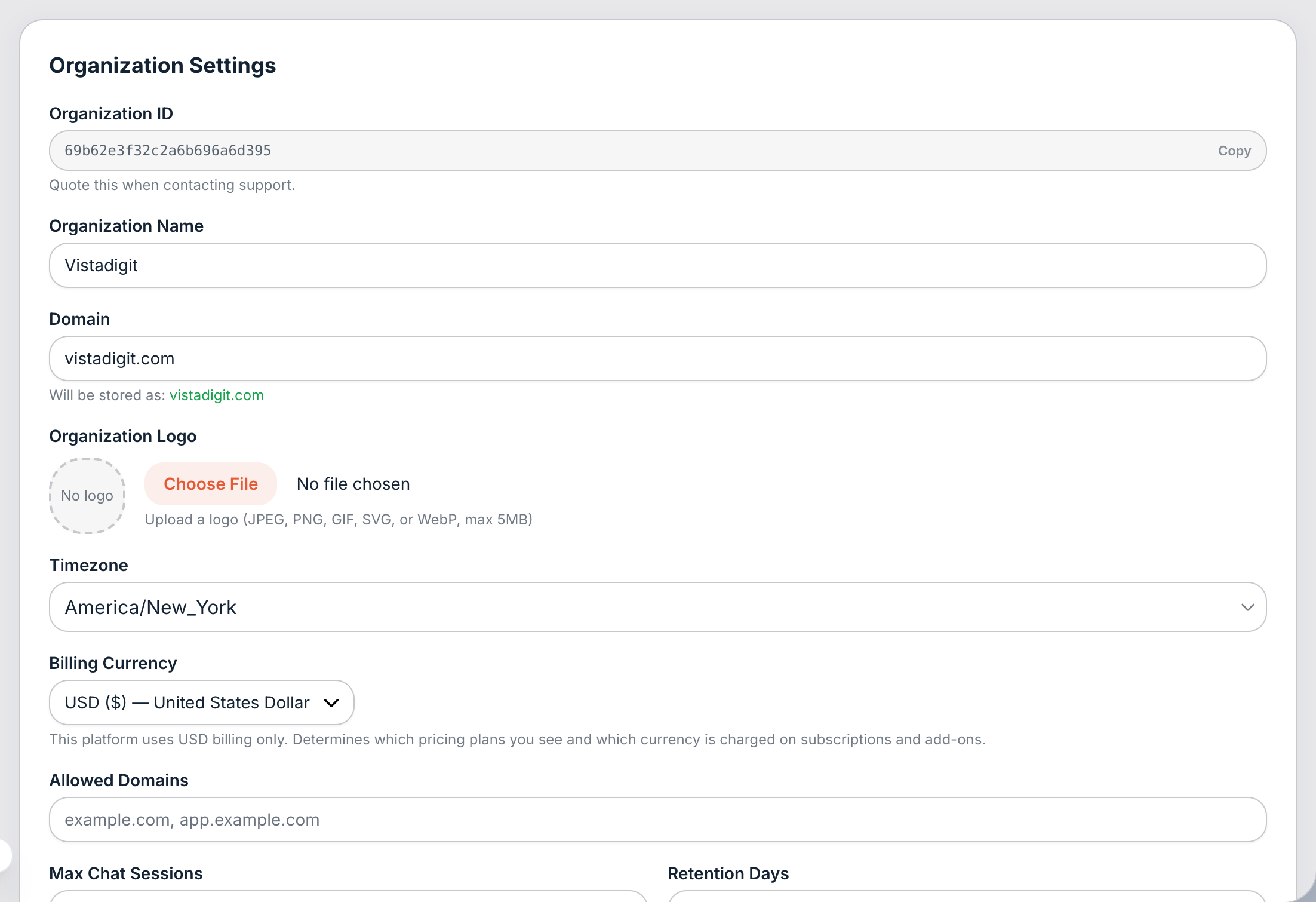Click the Organization ID label
The height and width of the screenshot is (902, 1316).
(111, 113)
